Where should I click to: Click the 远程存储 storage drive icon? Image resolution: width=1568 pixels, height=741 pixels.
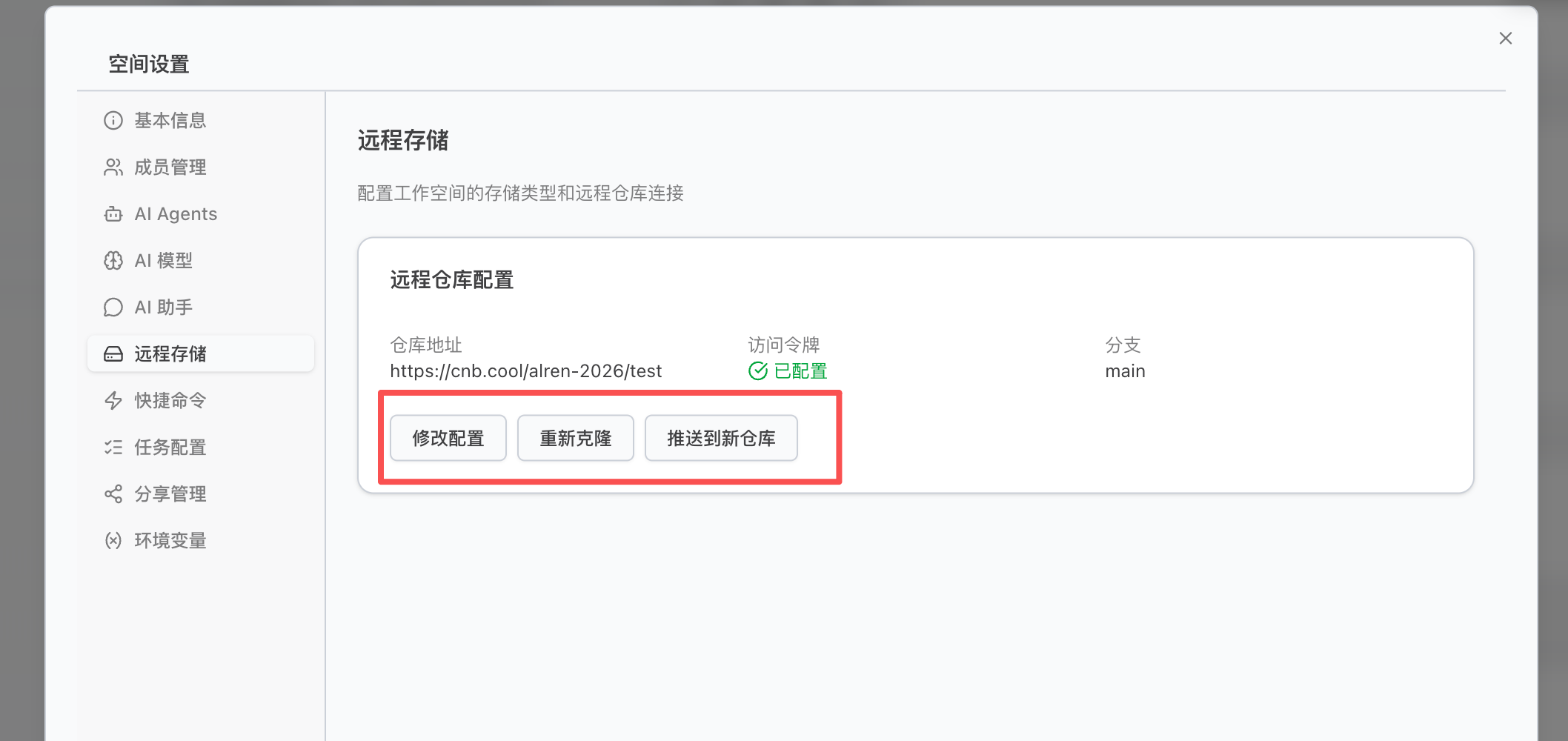click(x=113, y=353)
